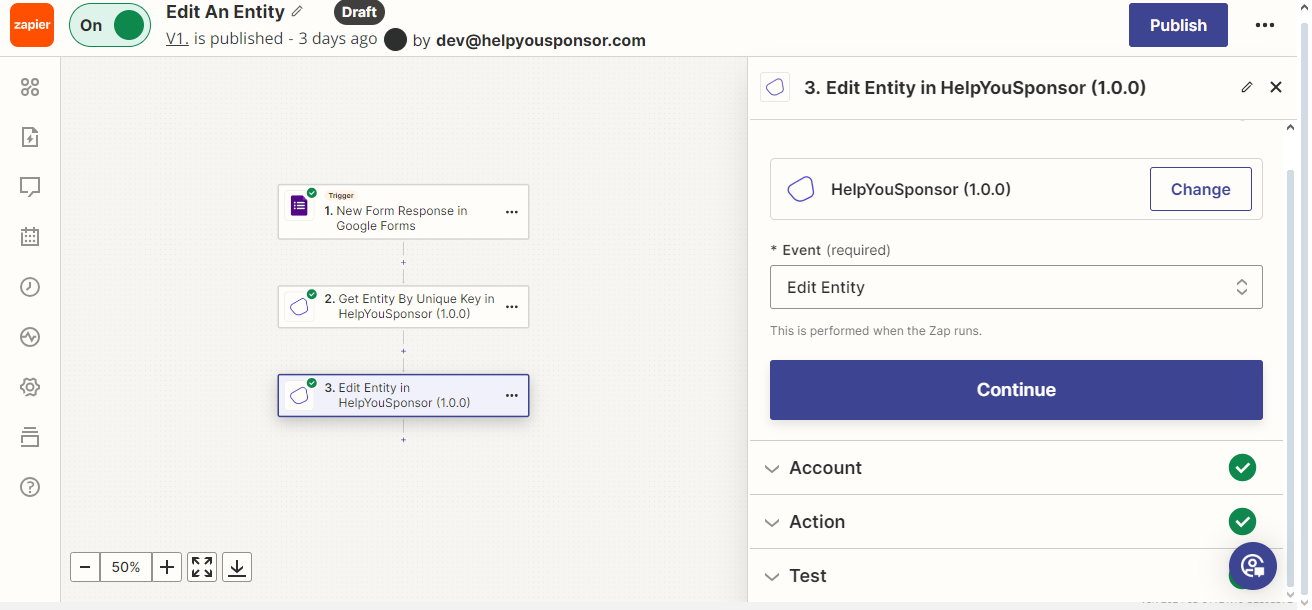This screenshot has height=610, width=1312.
Task: Select the Get Entity By Unique Key step
Action: (403, 307)
